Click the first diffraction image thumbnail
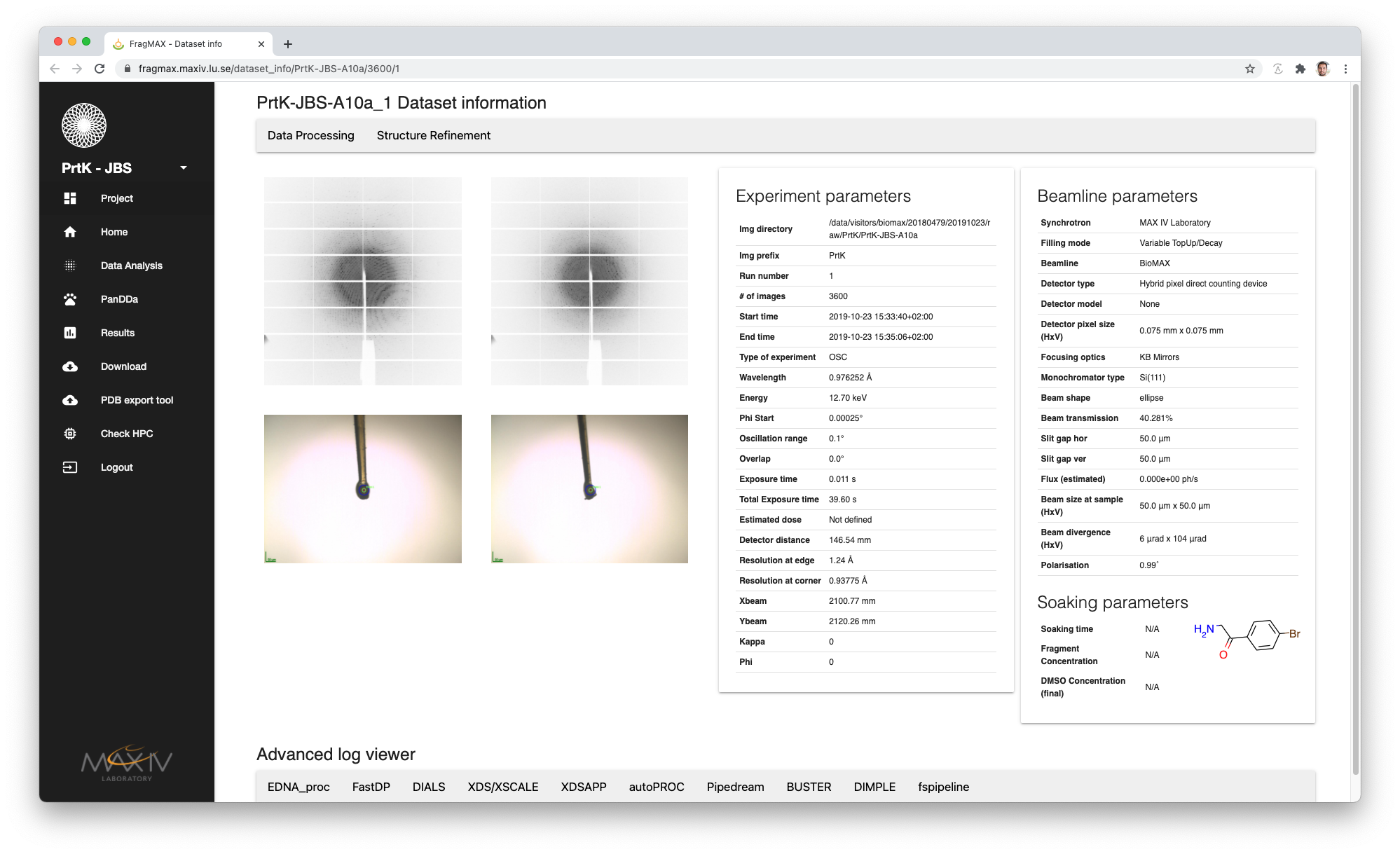Image resolution: width=1400 pixels, height=854 pixels. [362, 281]
